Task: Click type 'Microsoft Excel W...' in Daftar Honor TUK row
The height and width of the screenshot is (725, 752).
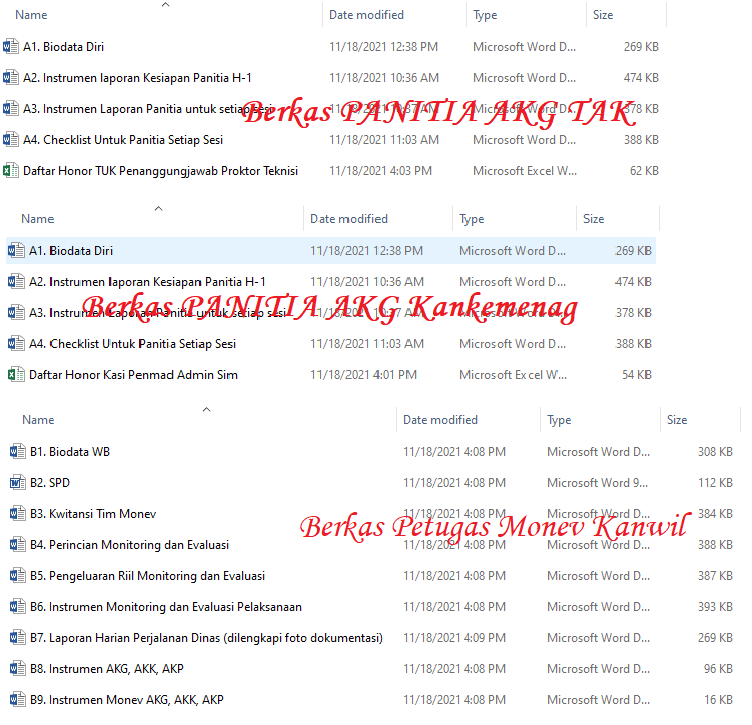Action: coord(525,171)
